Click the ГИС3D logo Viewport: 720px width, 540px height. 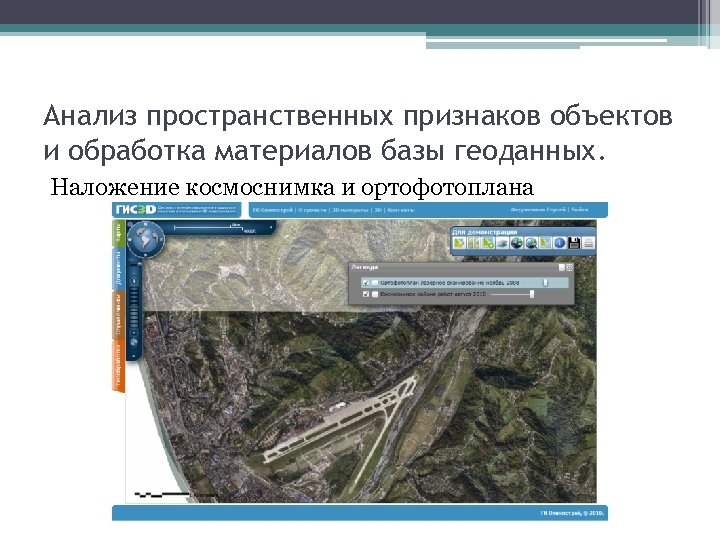tap(136, 209)
